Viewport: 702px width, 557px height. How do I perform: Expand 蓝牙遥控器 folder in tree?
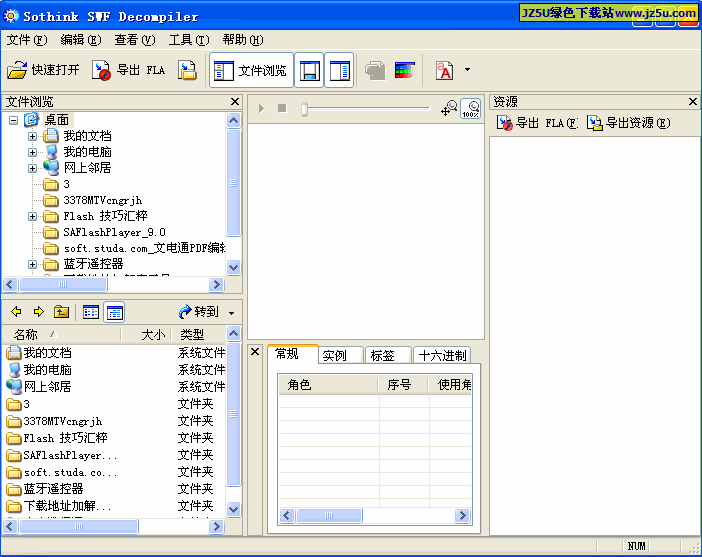[x=32, y=265]
